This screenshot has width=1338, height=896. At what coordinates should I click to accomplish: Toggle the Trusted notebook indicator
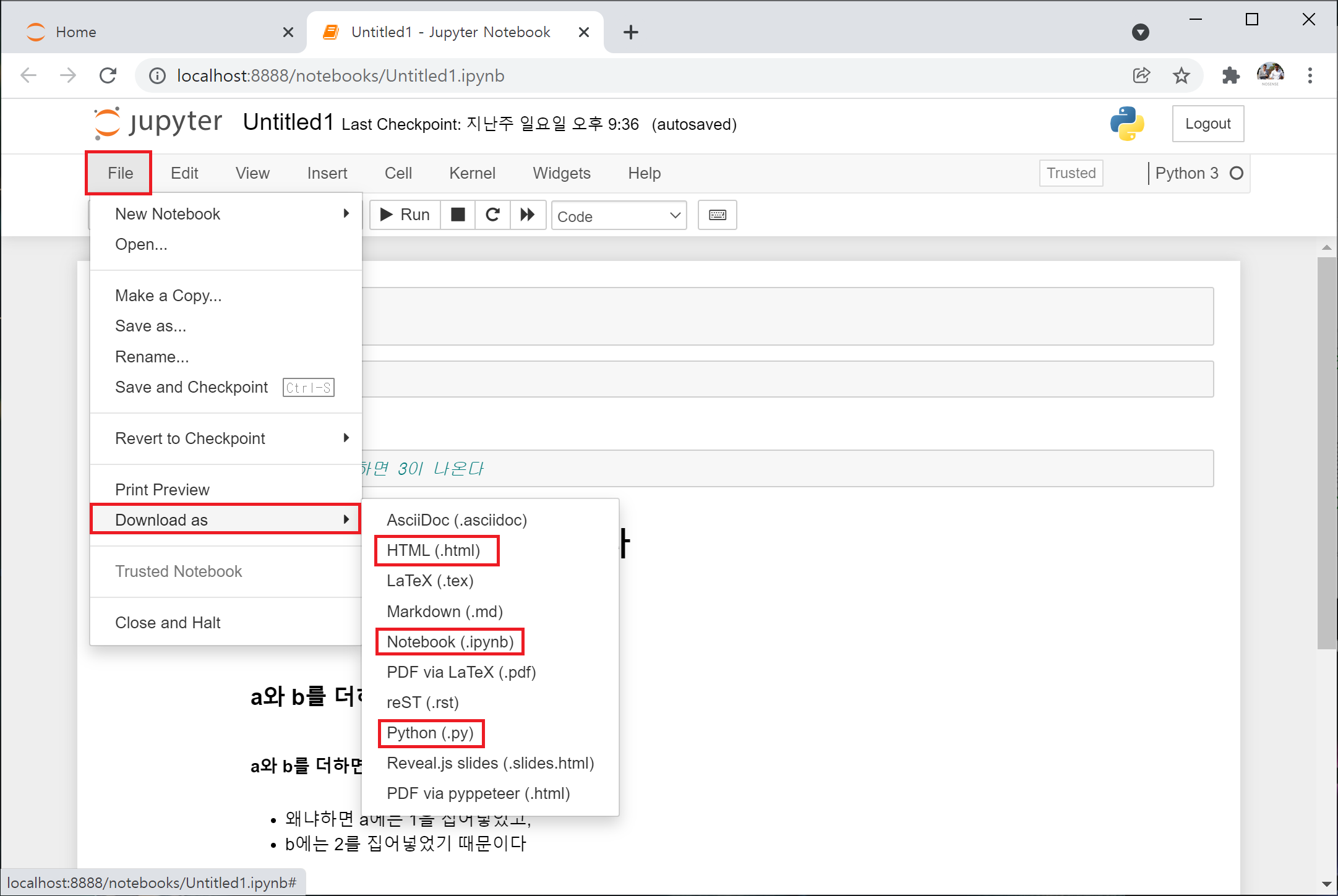click(x=1071, y=173)
